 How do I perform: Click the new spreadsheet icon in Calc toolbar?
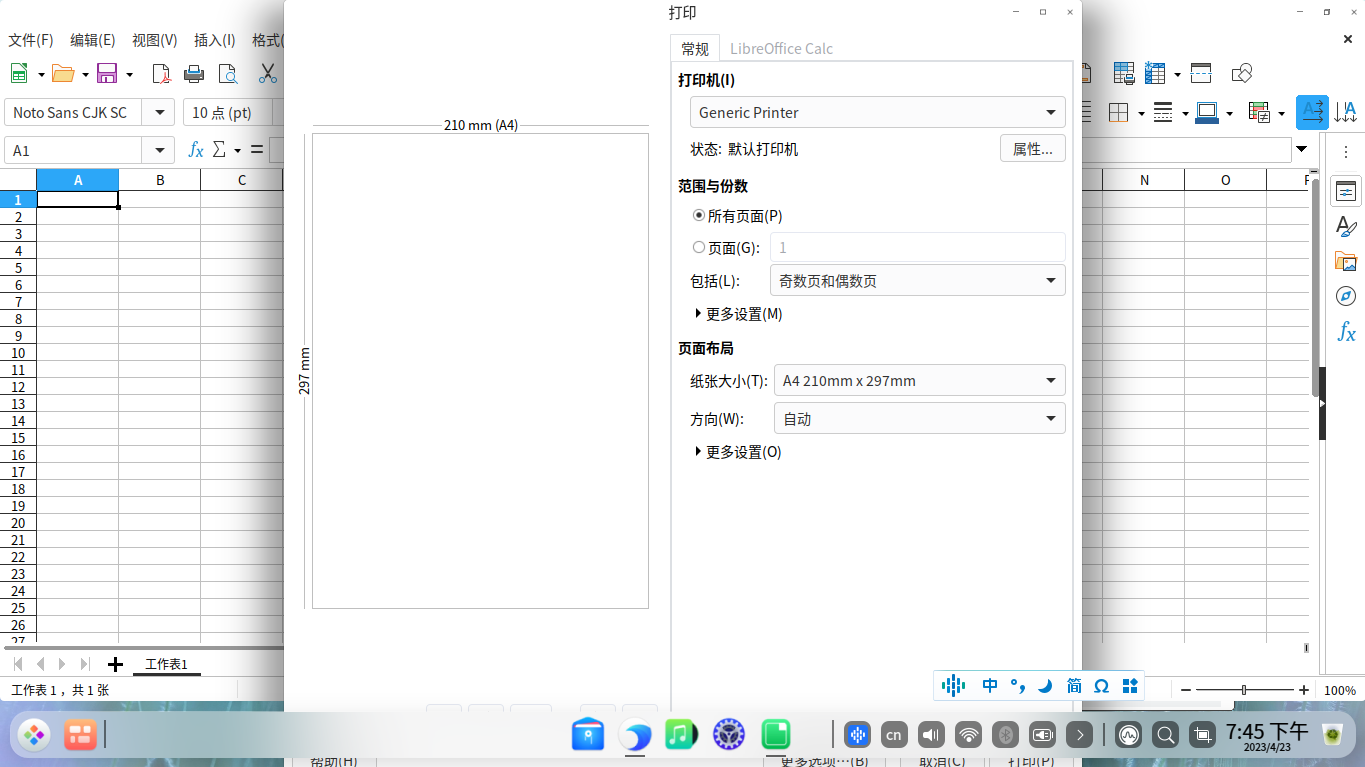(19, 73)
